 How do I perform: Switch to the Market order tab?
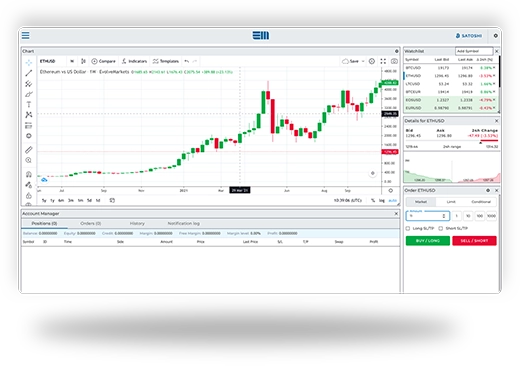click(421, 202)
